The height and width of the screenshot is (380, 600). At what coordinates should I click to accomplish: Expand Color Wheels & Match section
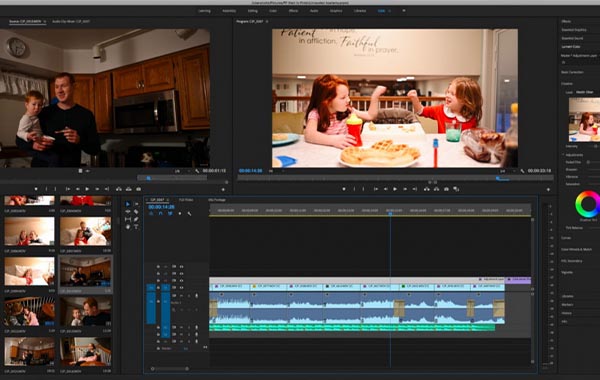click(576, 250)
